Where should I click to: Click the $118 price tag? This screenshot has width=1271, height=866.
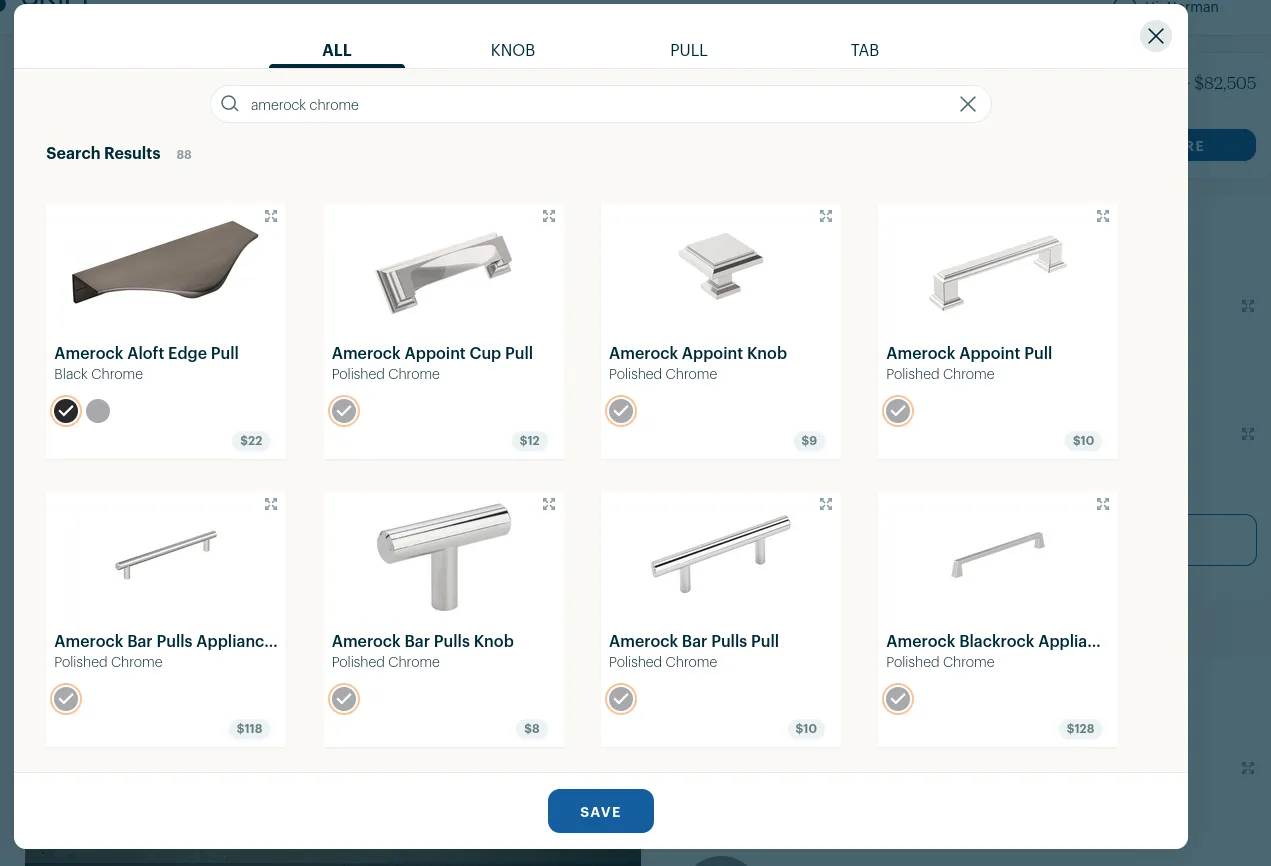tap(249, 729)
